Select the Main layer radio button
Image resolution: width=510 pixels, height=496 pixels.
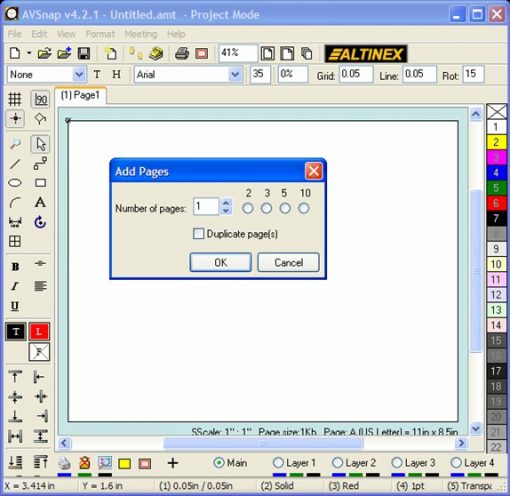(x=219, y=463)
